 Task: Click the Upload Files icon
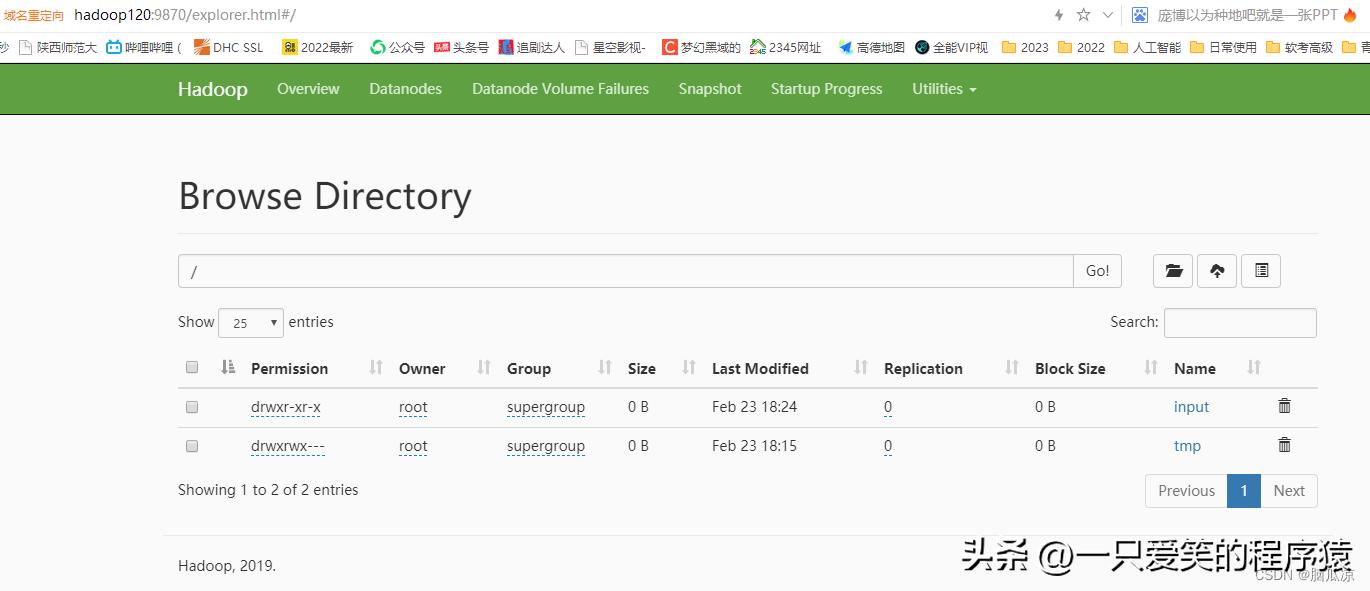click(1216, 270)
